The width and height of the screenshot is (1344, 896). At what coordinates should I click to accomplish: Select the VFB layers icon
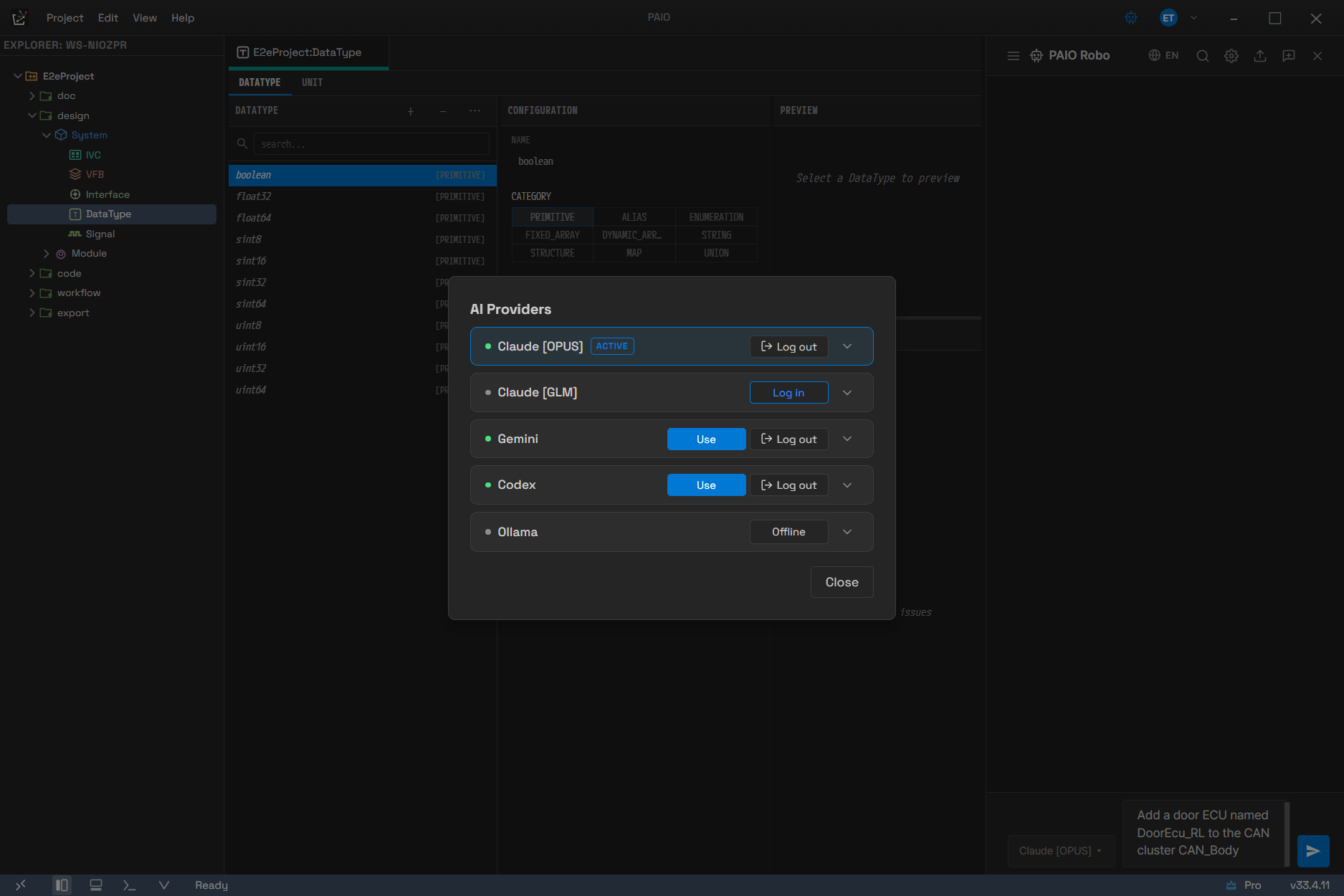pos(75,174)
